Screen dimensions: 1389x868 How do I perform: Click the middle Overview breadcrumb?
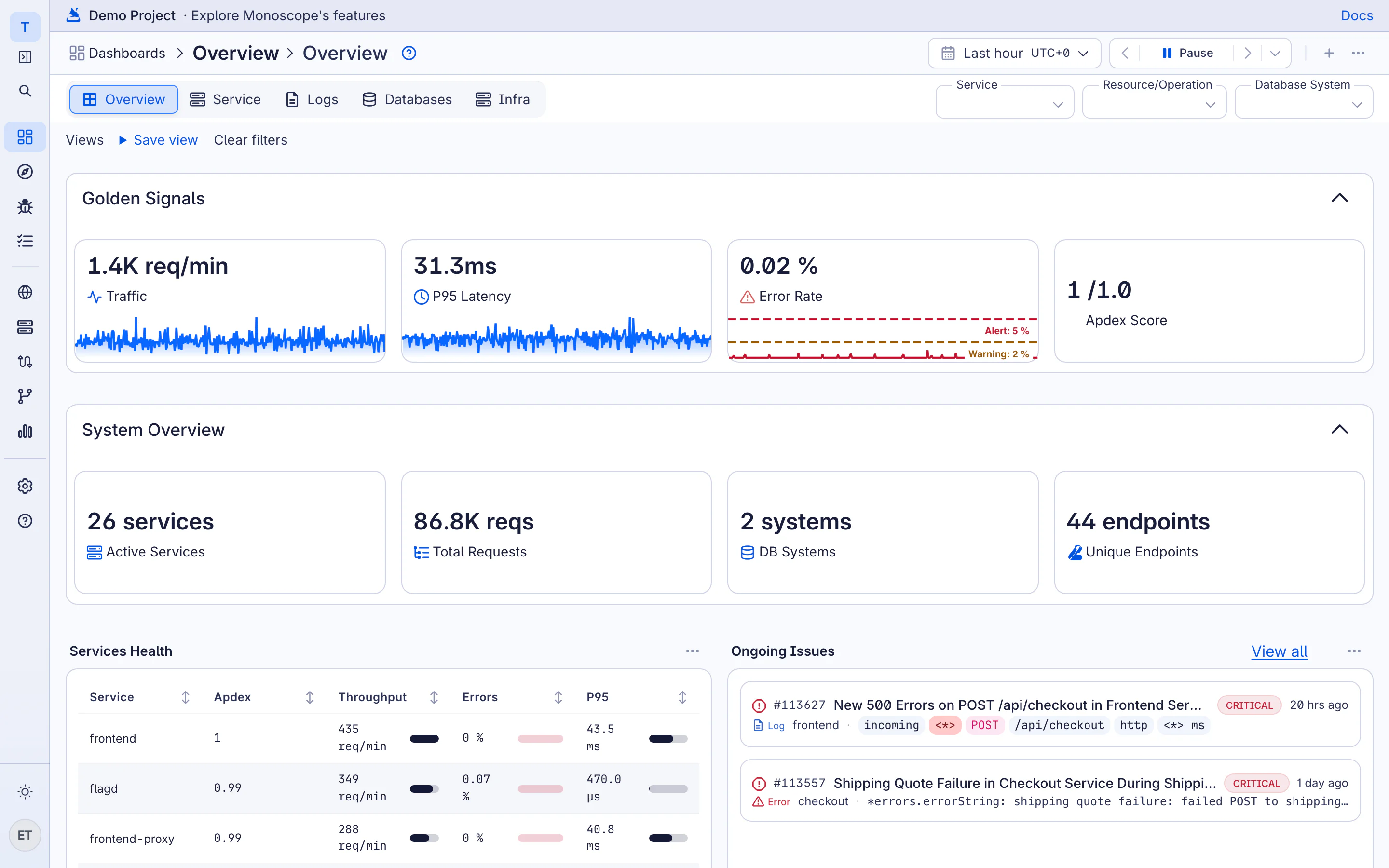(235, 54)
